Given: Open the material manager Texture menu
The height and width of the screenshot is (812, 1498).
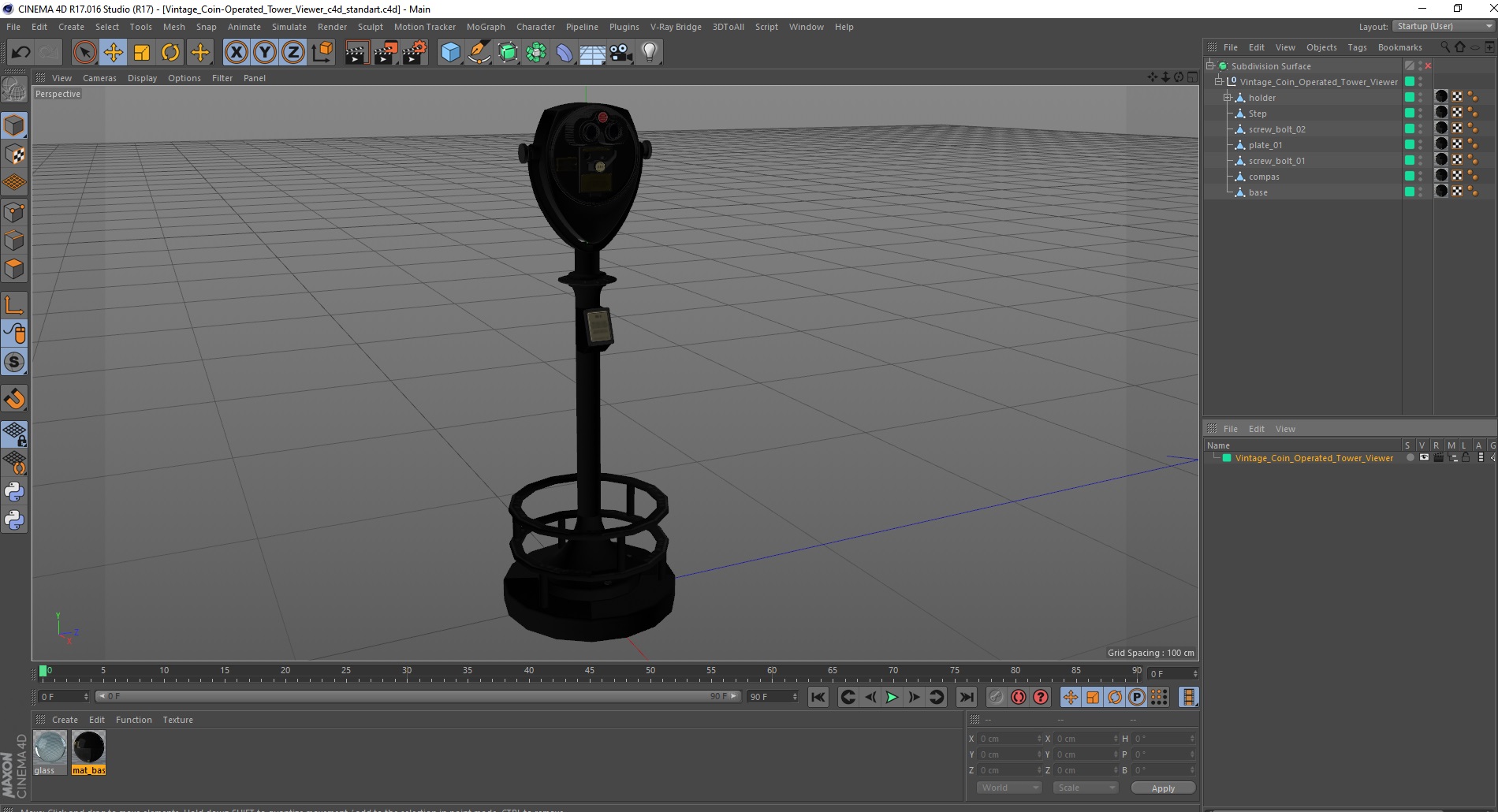Looking at the screenshot, I should point(177,720).
